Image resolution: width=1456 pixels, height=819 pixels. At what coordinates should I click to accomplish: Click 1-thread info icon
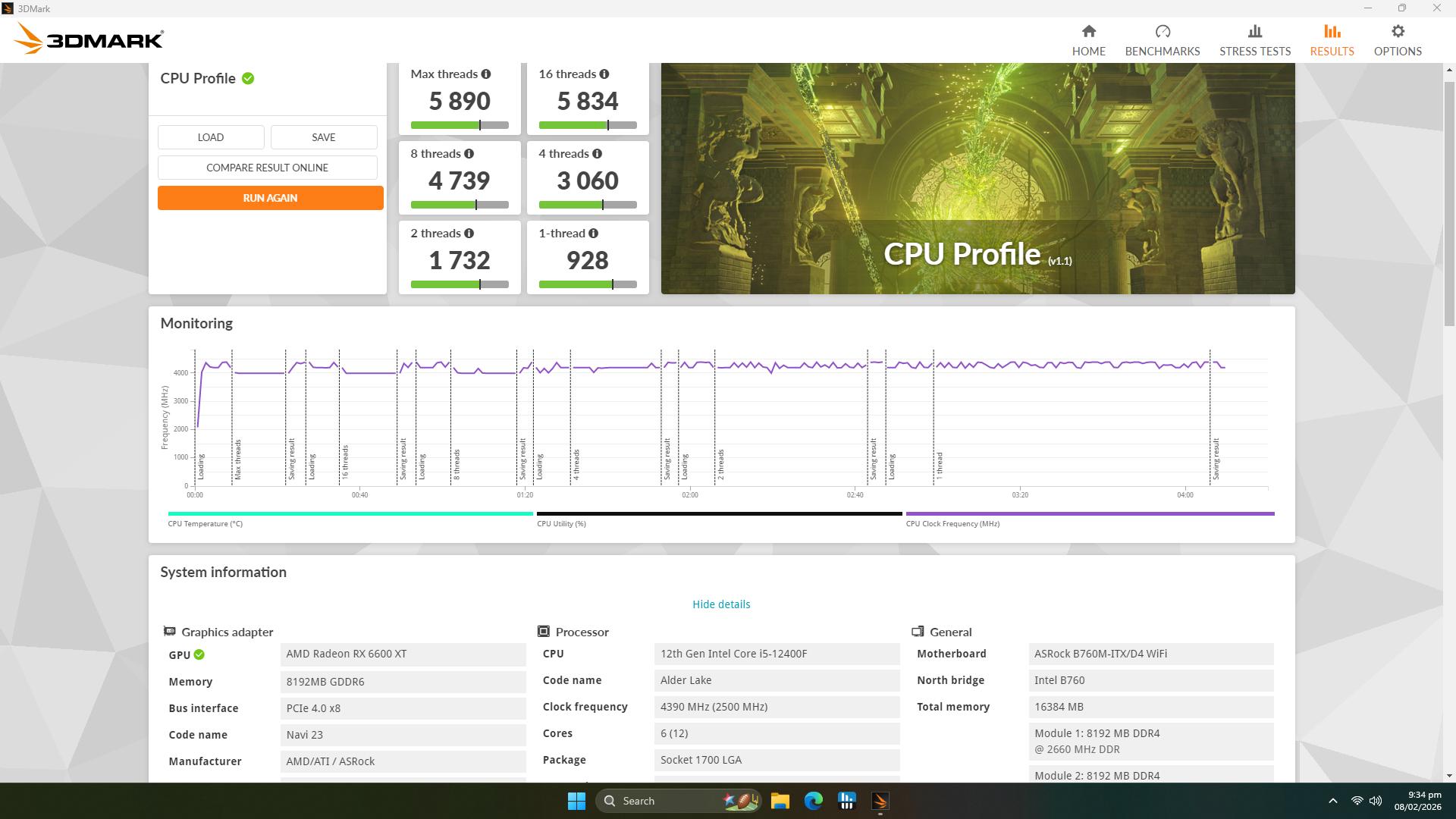click(x=594, y=234)
